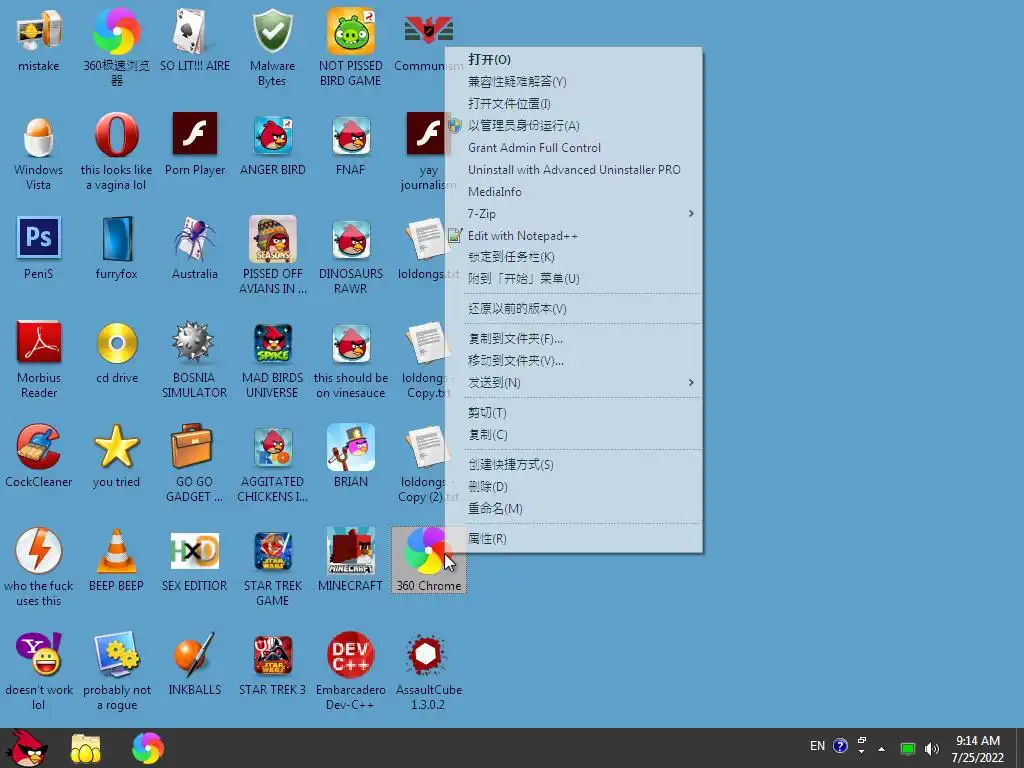The height and width of the screenshot is (768, 1024).
Task: Choose 锁定到任务栏(K) entry
Action: coord(573,257)
